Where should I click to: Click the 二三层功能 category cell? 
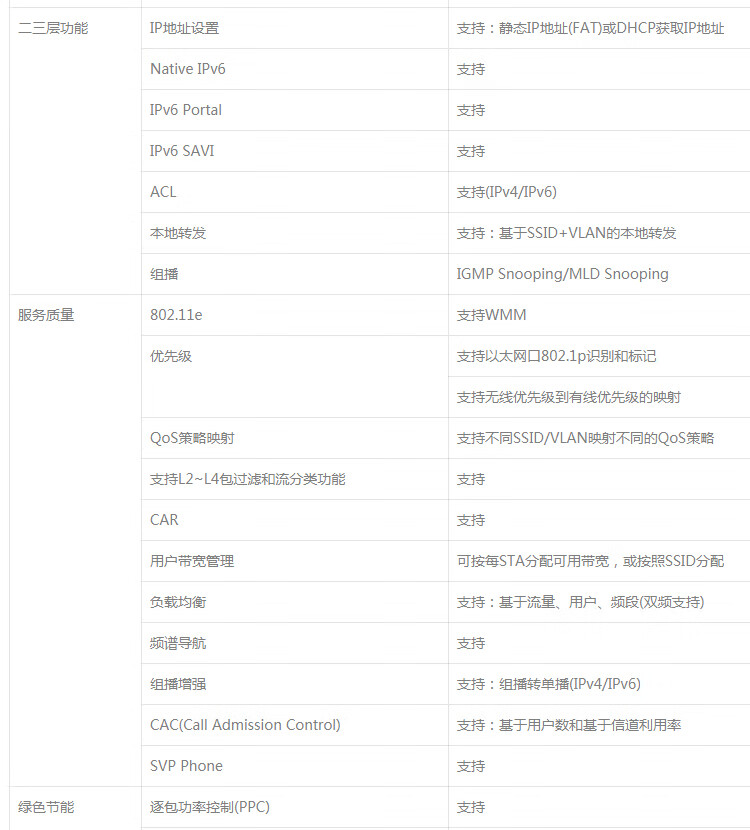pos(53,28)
